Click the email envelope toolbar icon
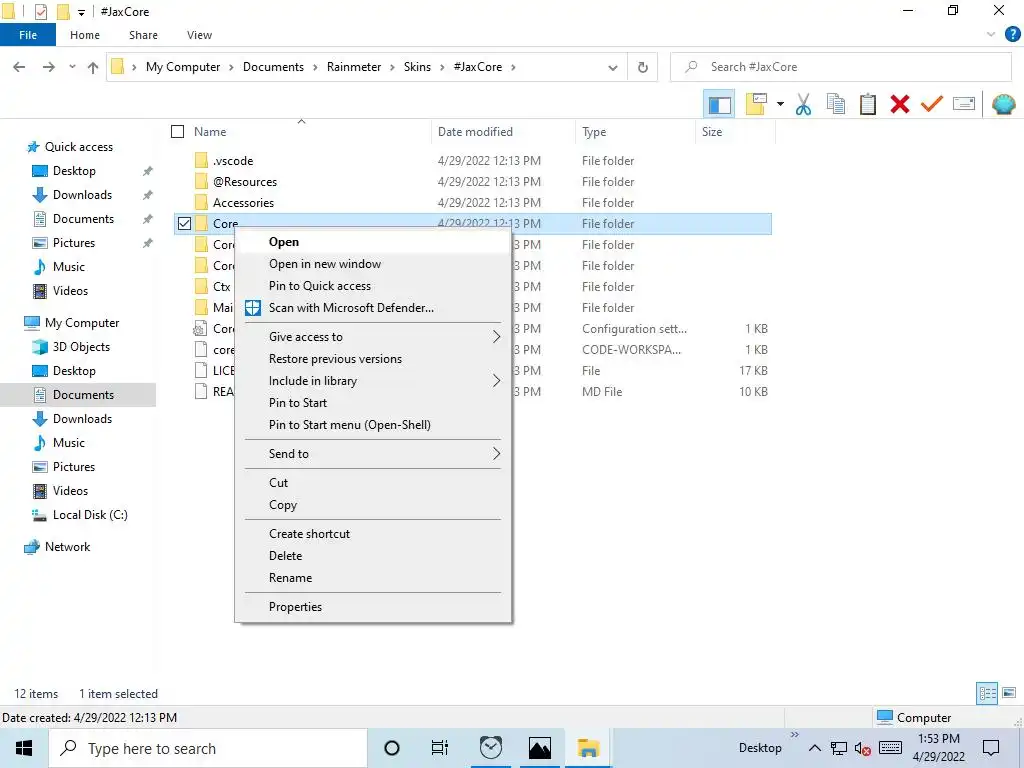The image size is (1024, 768). click(964, 104)
